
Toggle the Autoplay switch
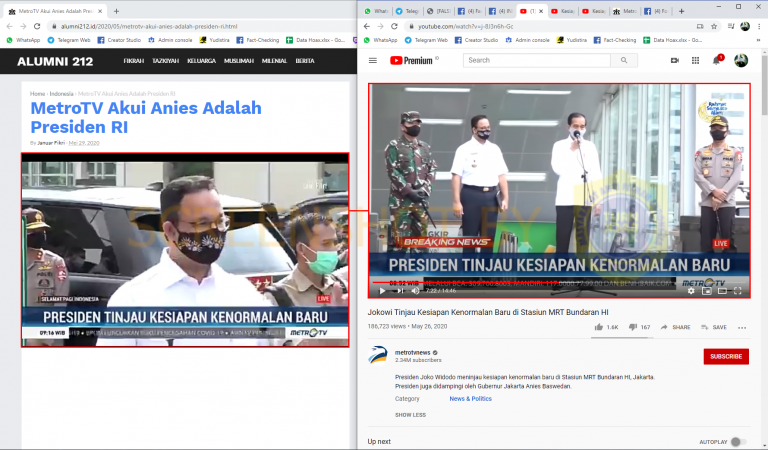click(738, 442)
